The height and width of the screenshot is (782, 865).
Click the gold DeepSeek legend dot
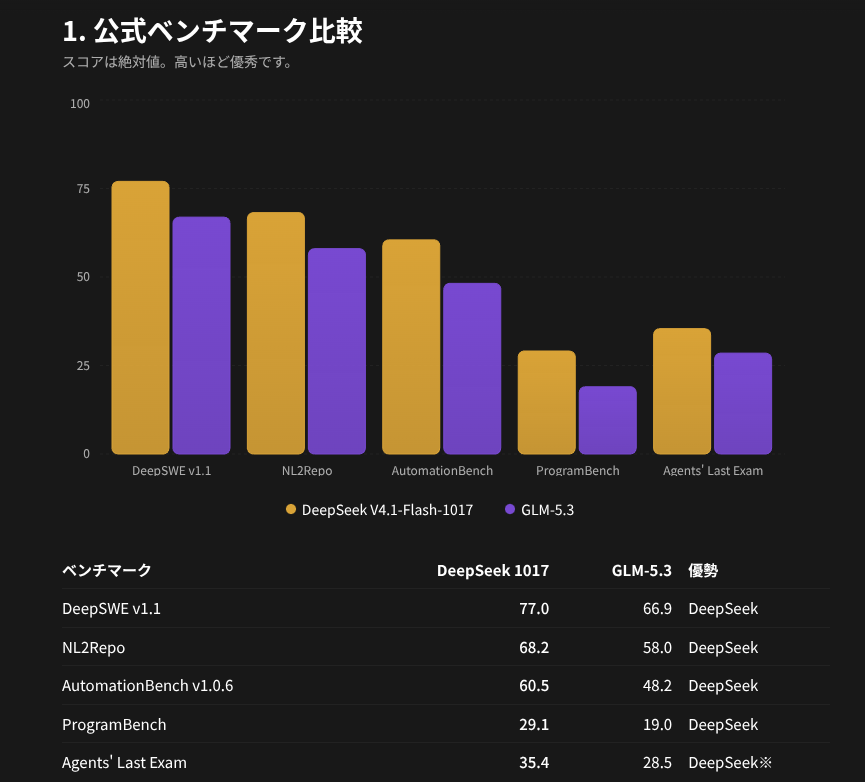291,509
